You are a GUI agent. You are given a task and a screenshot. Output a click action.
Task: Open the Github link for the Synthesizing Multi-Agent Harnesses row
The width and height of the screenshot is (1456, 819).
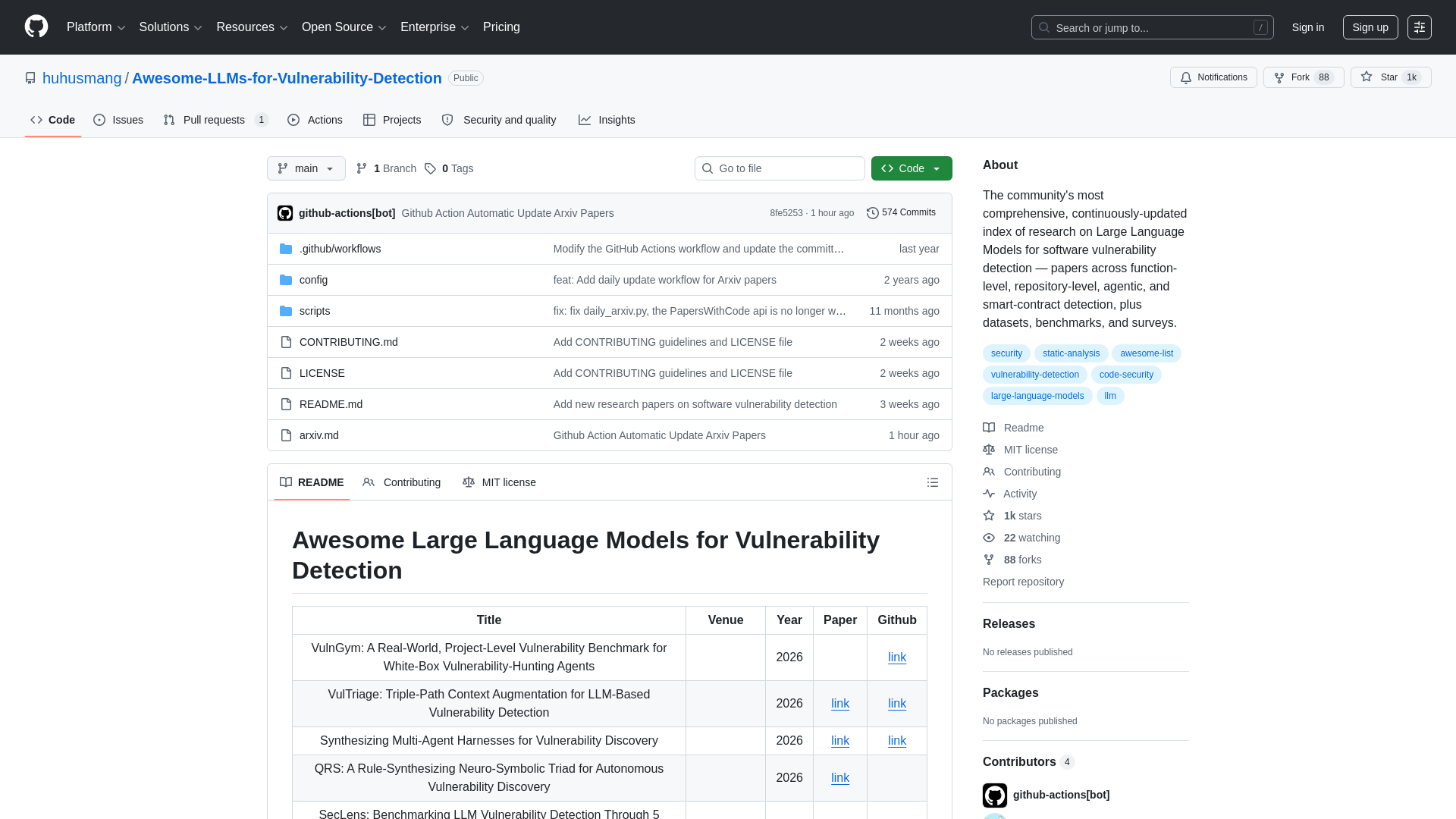pos(897,741)
